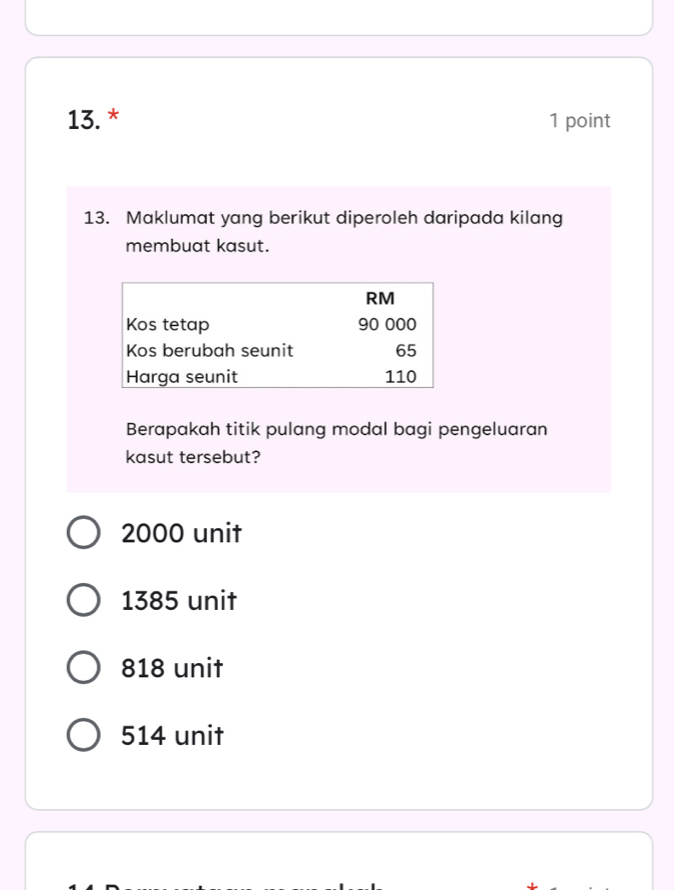This screenshot has width=674, height=890.
Task: Click the value '110' in the table
Action: point(400,377)
